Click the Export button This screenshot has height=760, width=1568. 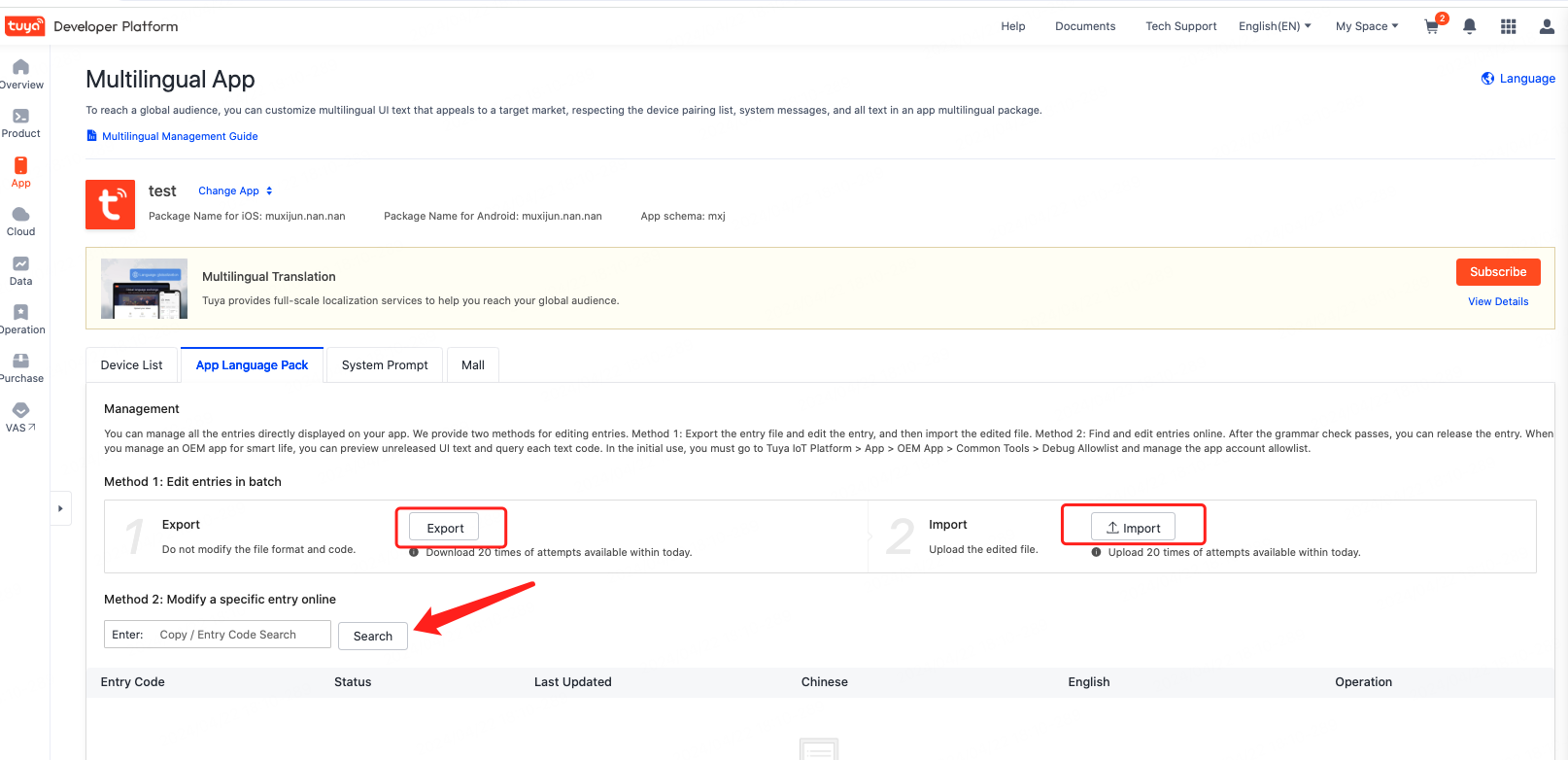tap(445, 528)
